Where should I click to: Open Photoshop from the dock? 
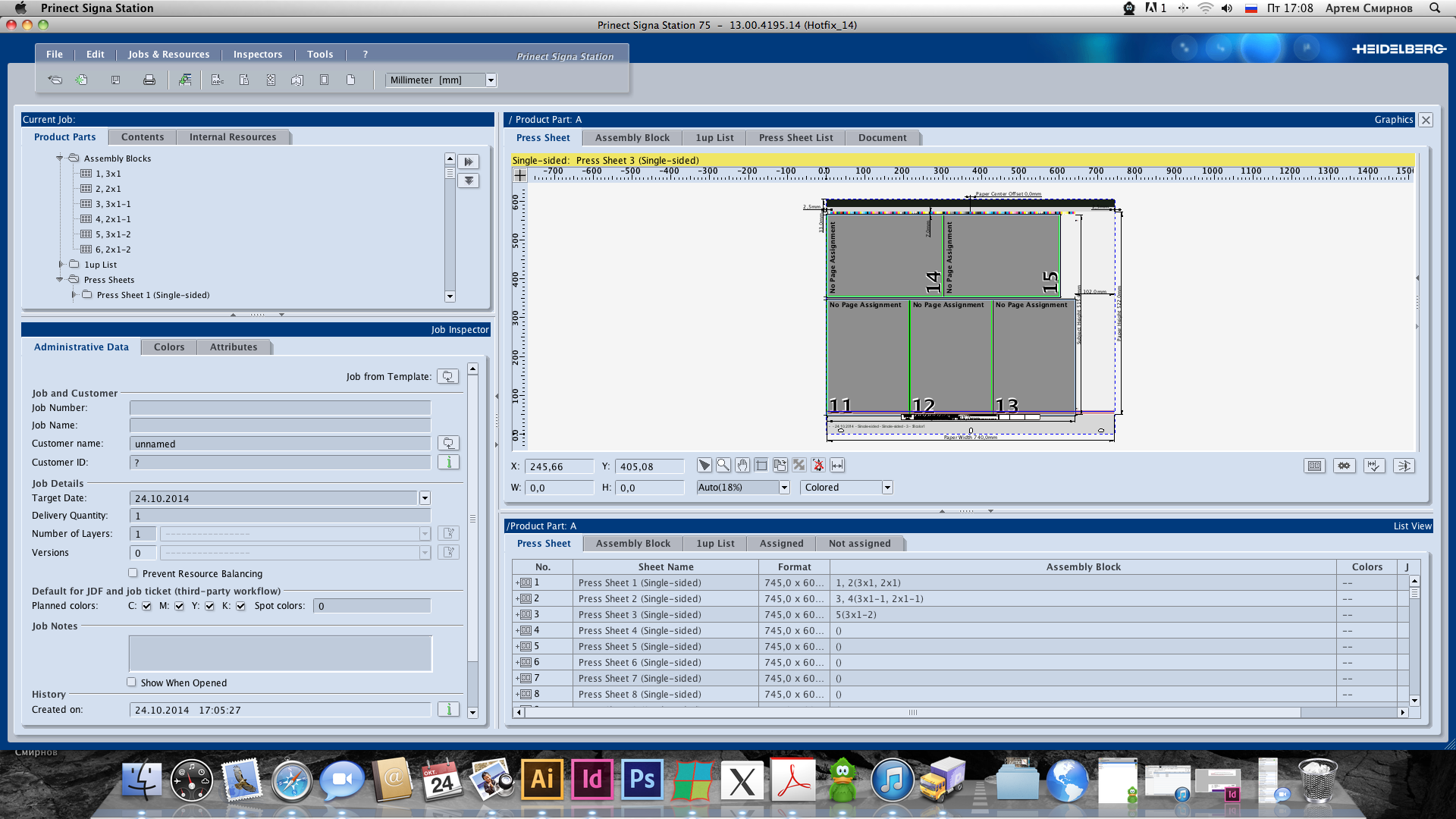(642, 780)
